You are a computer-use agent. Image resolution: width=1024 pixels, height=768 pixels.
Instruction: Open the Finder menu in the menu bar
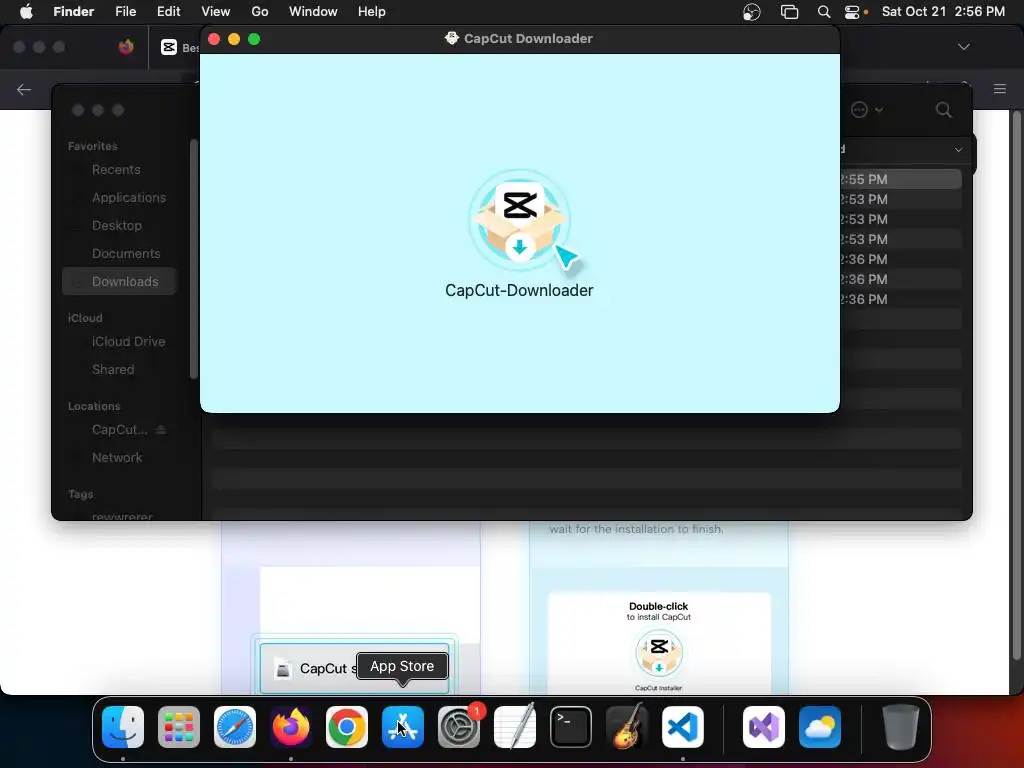click(74, 12)
